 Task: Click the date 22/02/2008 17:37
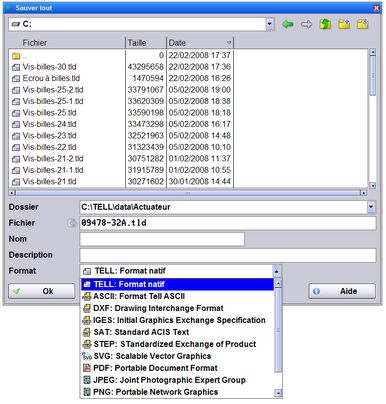click(x=200, y=55)
